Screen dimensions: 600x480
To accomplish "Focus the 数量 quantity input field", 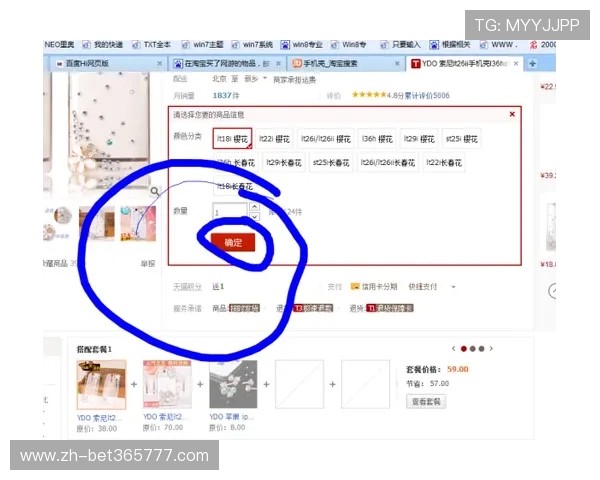I will [230, 212].
